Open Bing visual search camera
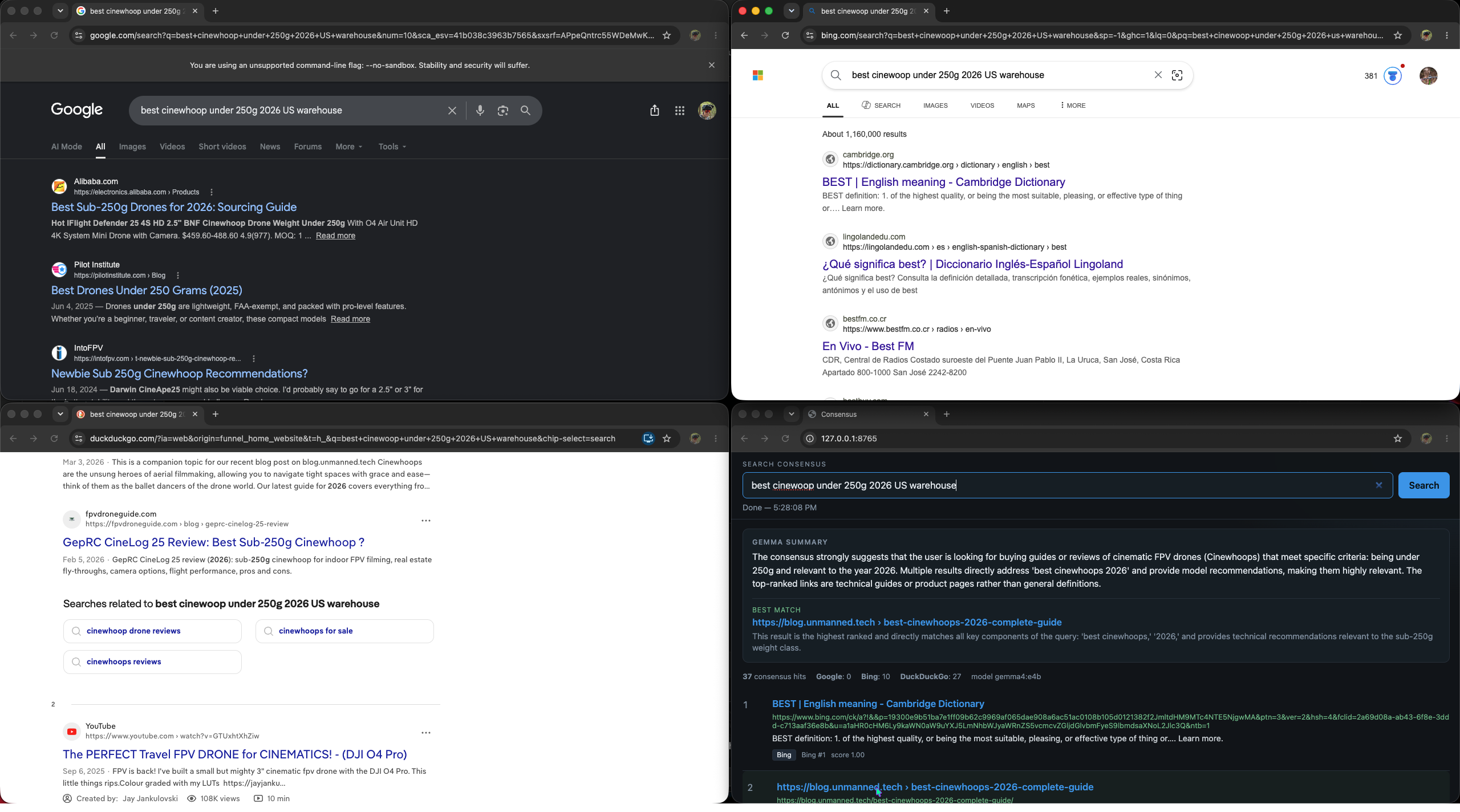This screenshot has height=812, width=1460. point(1177,75)
